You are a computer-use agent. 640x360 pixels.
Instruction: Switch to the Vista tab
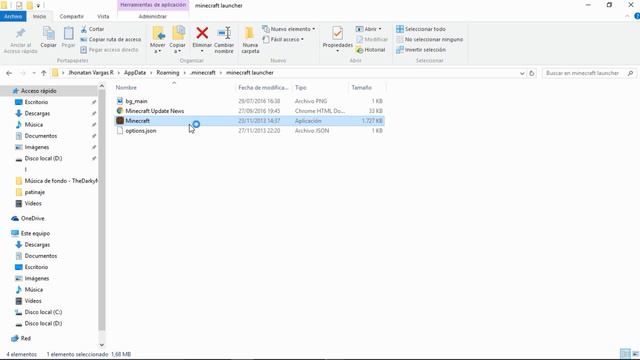[x=103, y=16]
